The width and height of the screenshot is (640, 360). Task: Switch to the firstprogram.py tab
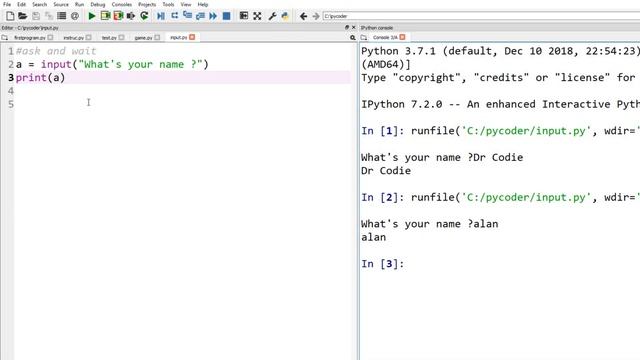pyautogui.click(x=29, y=38)
